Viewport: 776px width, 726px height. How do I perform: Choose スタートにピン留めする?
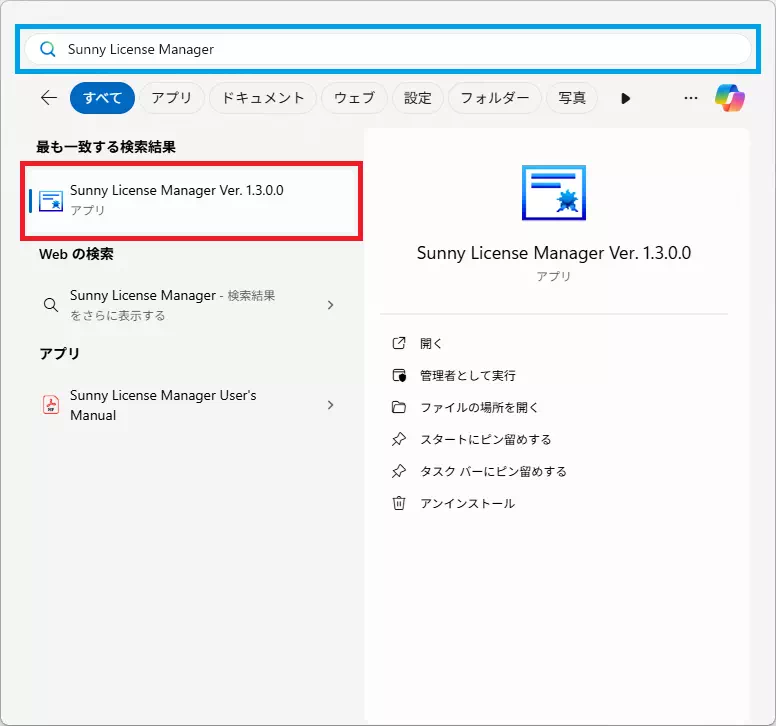point(485,439)
